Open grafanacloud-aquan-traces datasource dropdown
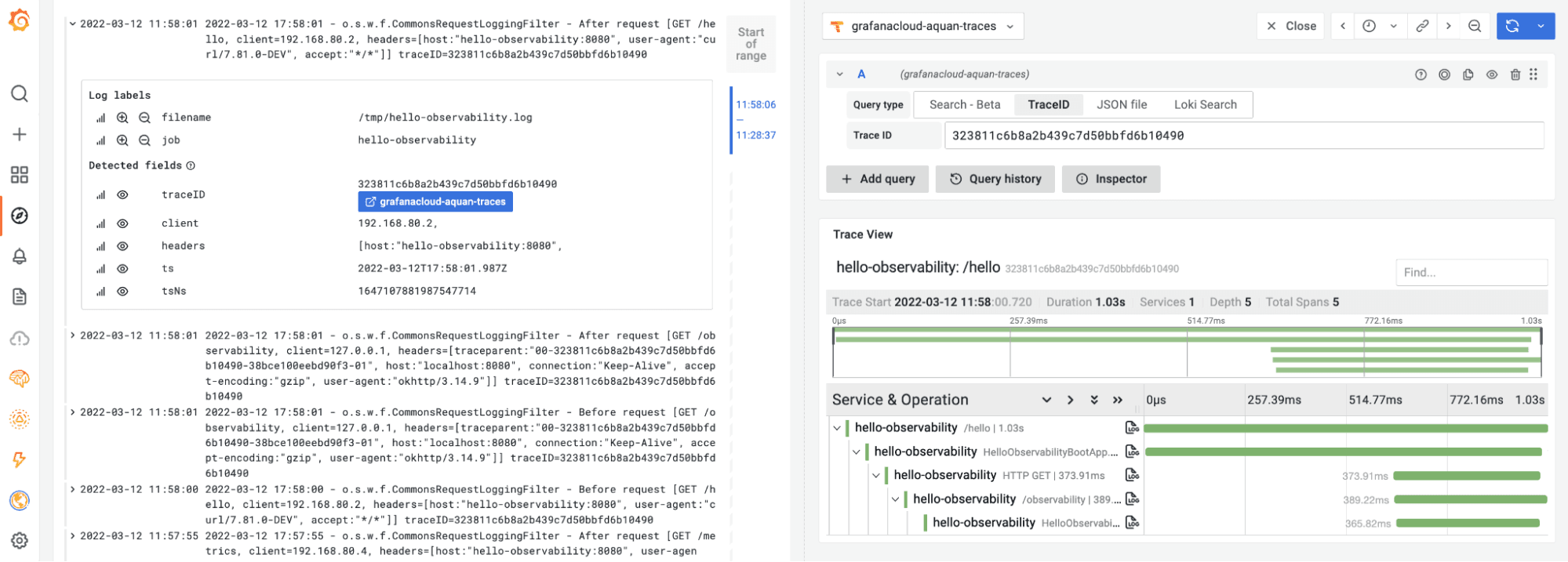Screen dimensions: 1568x562 tap(923, 26)
